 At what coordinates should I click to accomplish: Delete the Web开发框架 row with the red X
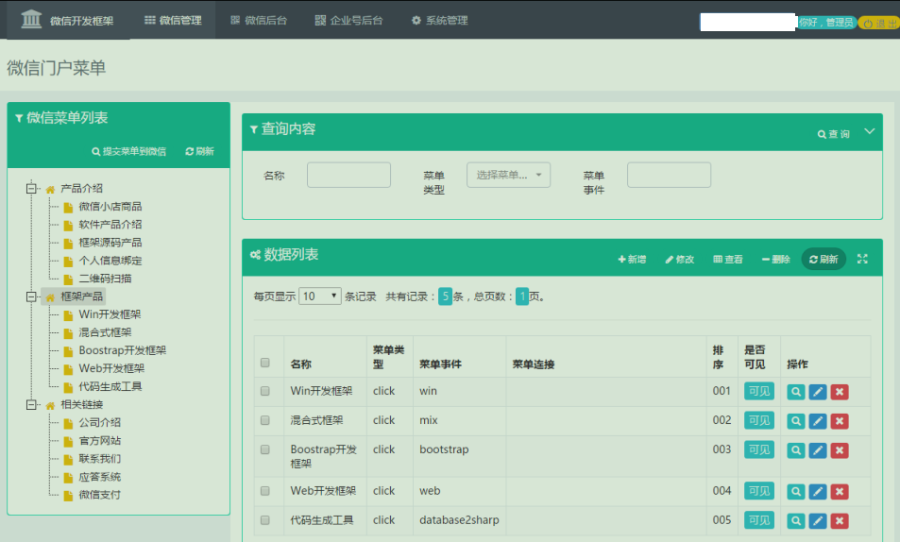click(x=839, y=492)
